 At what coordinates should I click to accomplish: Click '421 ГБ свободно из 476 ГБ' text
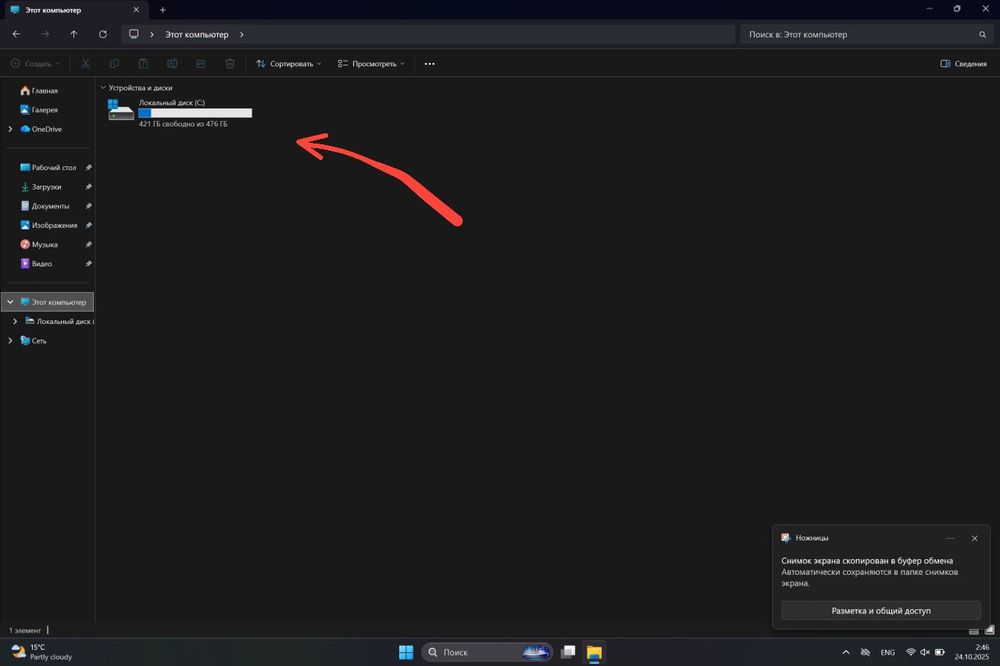click(x=183, y=124)
